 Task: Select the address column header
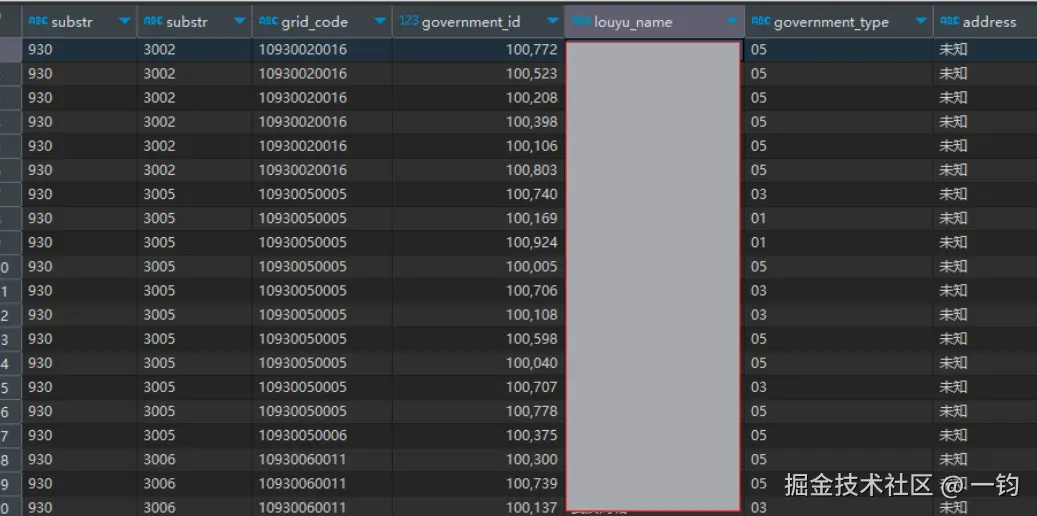coord(985,21)
